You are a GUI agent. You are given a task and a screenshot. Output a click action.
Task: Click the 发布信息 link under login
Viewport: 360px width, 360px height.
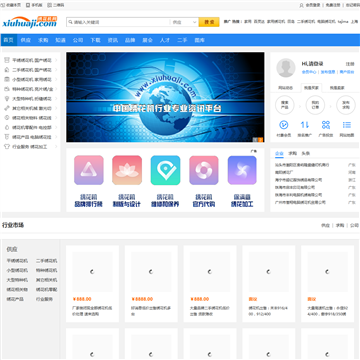pos(328,72)
